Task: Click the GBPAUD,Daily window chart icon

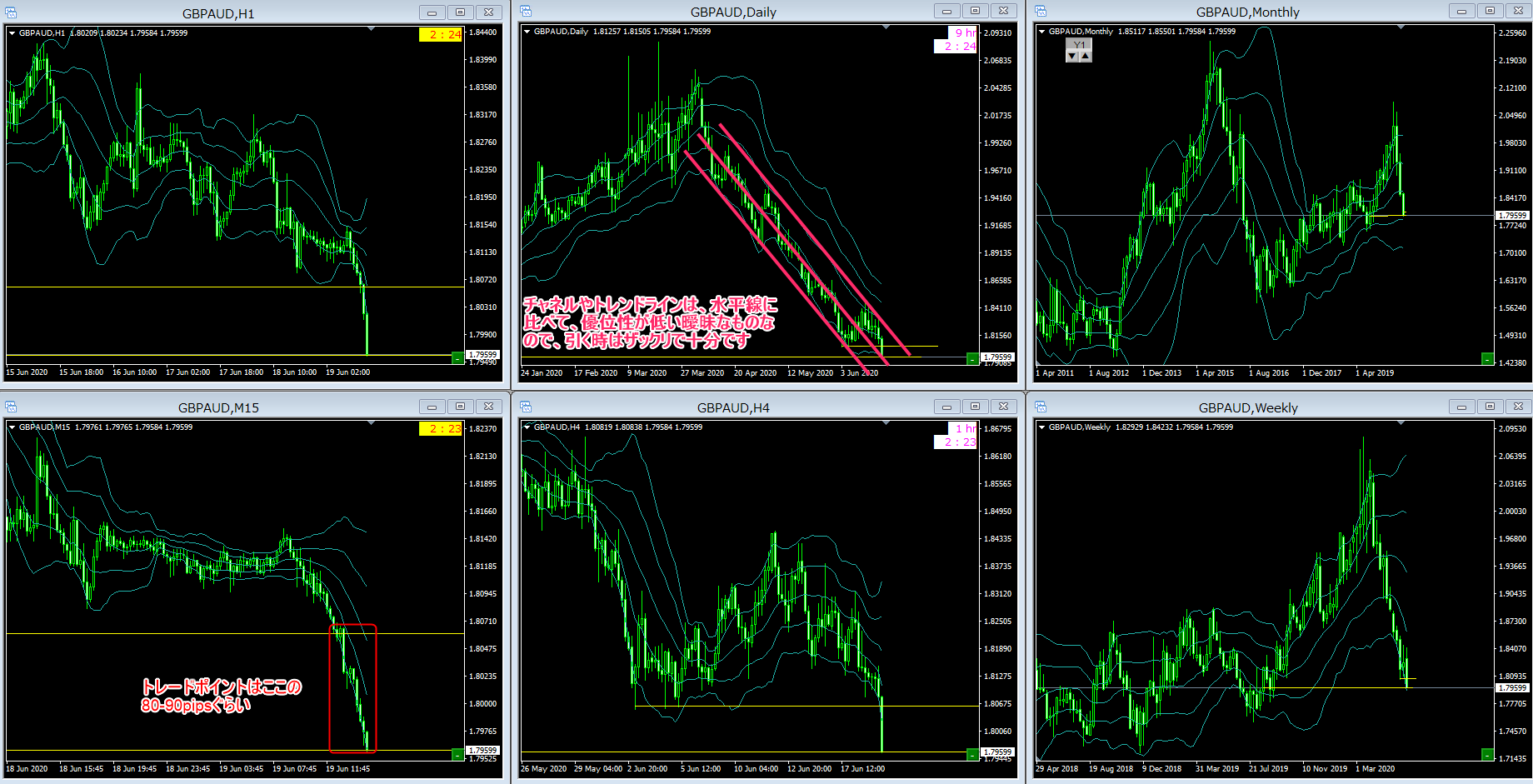Action: [526, 11]
